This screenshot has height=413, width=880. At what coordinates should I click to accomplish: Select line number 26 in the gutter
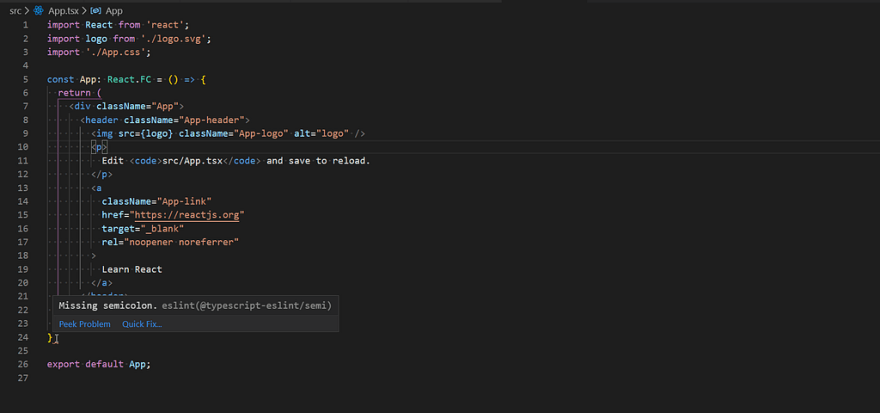(23, 364)
